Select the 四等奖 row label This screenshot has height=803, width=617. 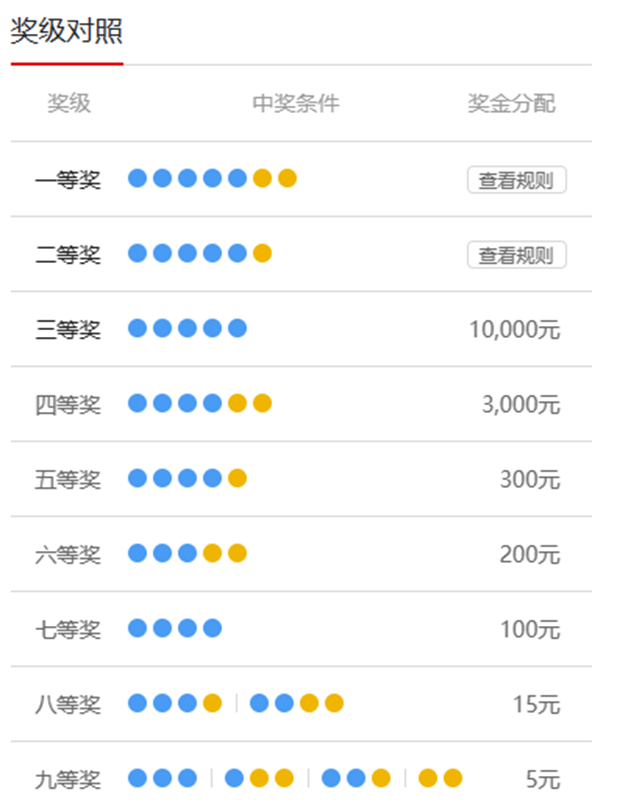click(68, 405)
